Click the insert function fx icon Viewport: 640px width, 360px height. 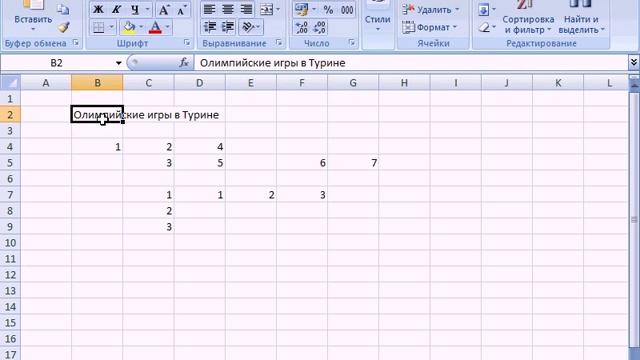(184, 63)
